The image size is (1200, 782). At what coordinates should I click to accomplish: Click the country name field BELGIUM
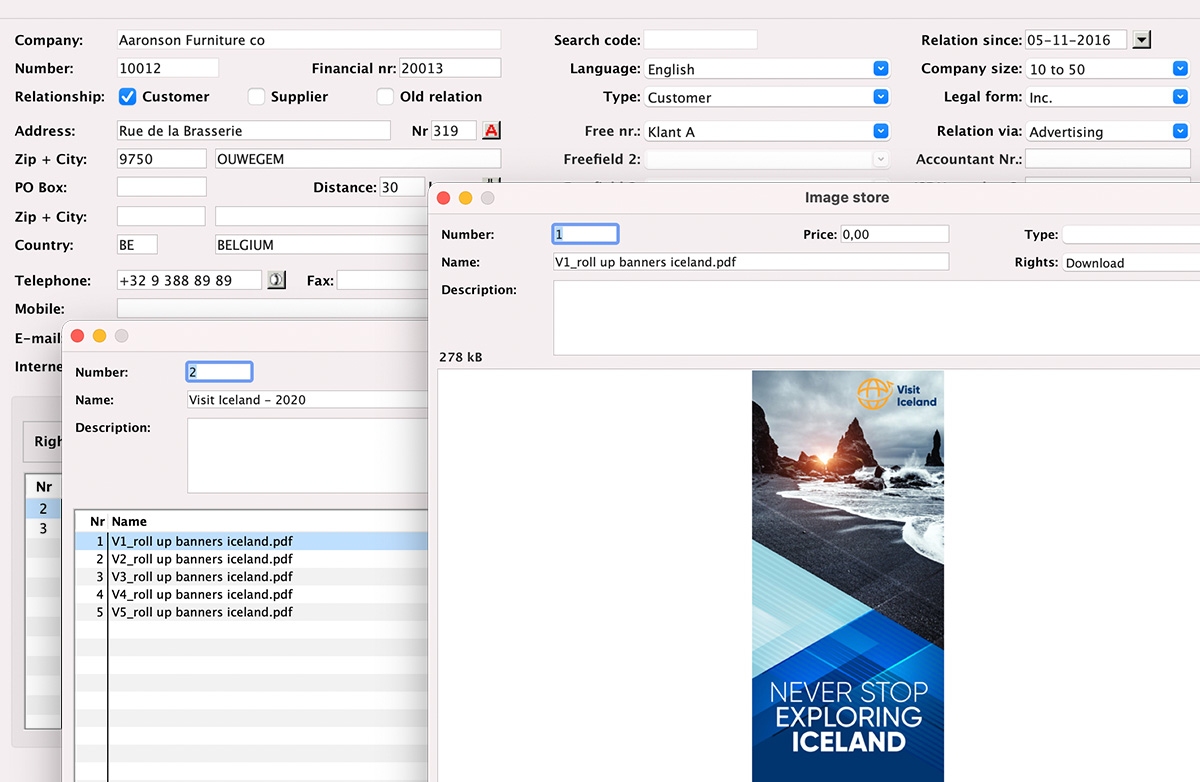322,245
